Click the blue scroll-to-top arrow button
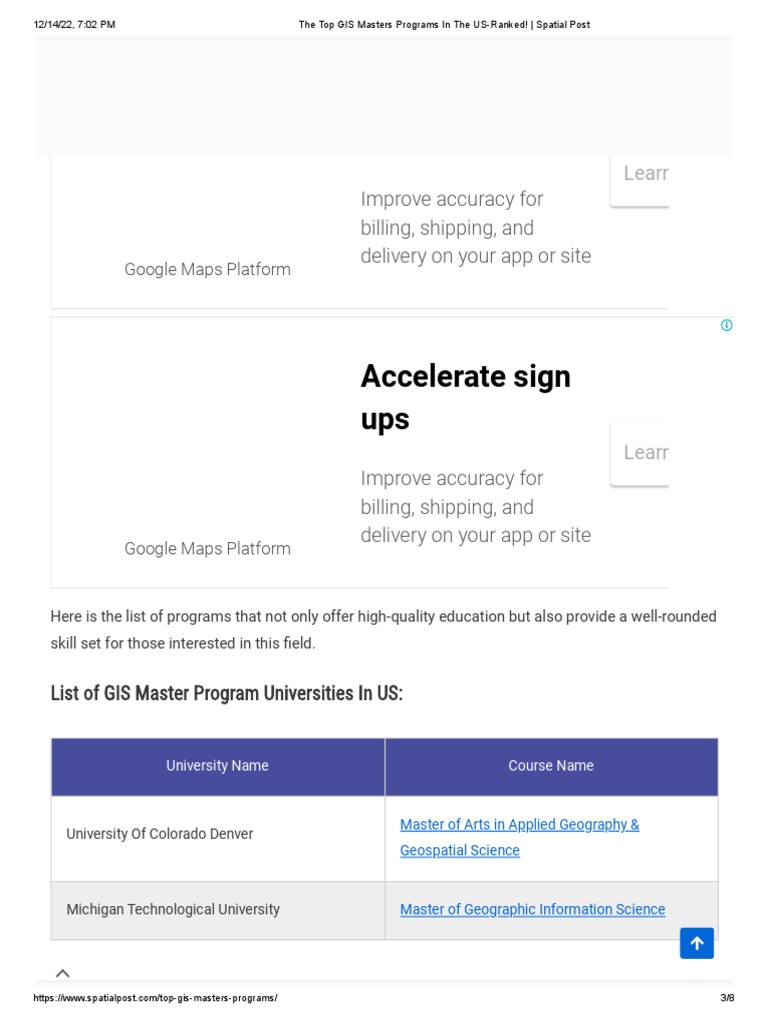Screen dimensions: 768x1024 pos(697,942)
